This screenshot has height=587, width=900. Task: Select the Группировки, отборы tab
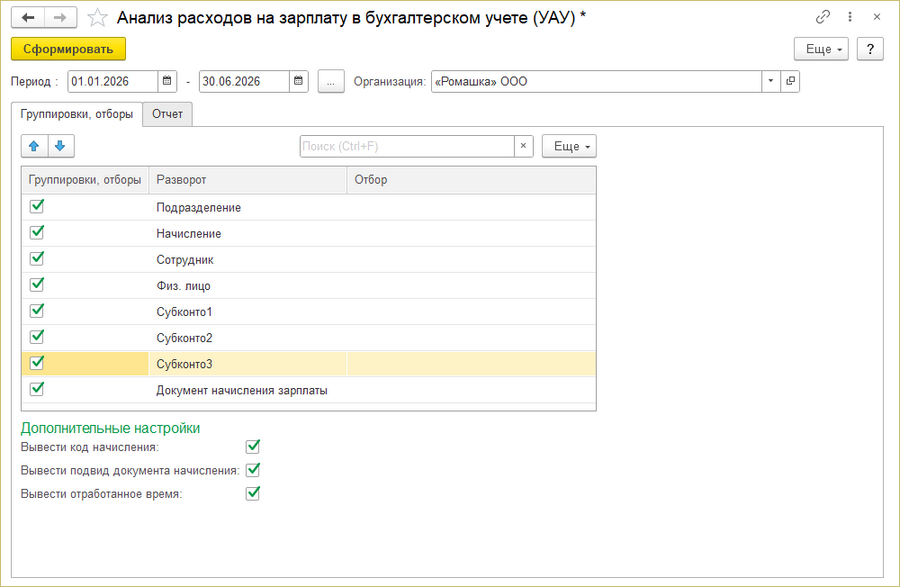[x=77, y=114]
